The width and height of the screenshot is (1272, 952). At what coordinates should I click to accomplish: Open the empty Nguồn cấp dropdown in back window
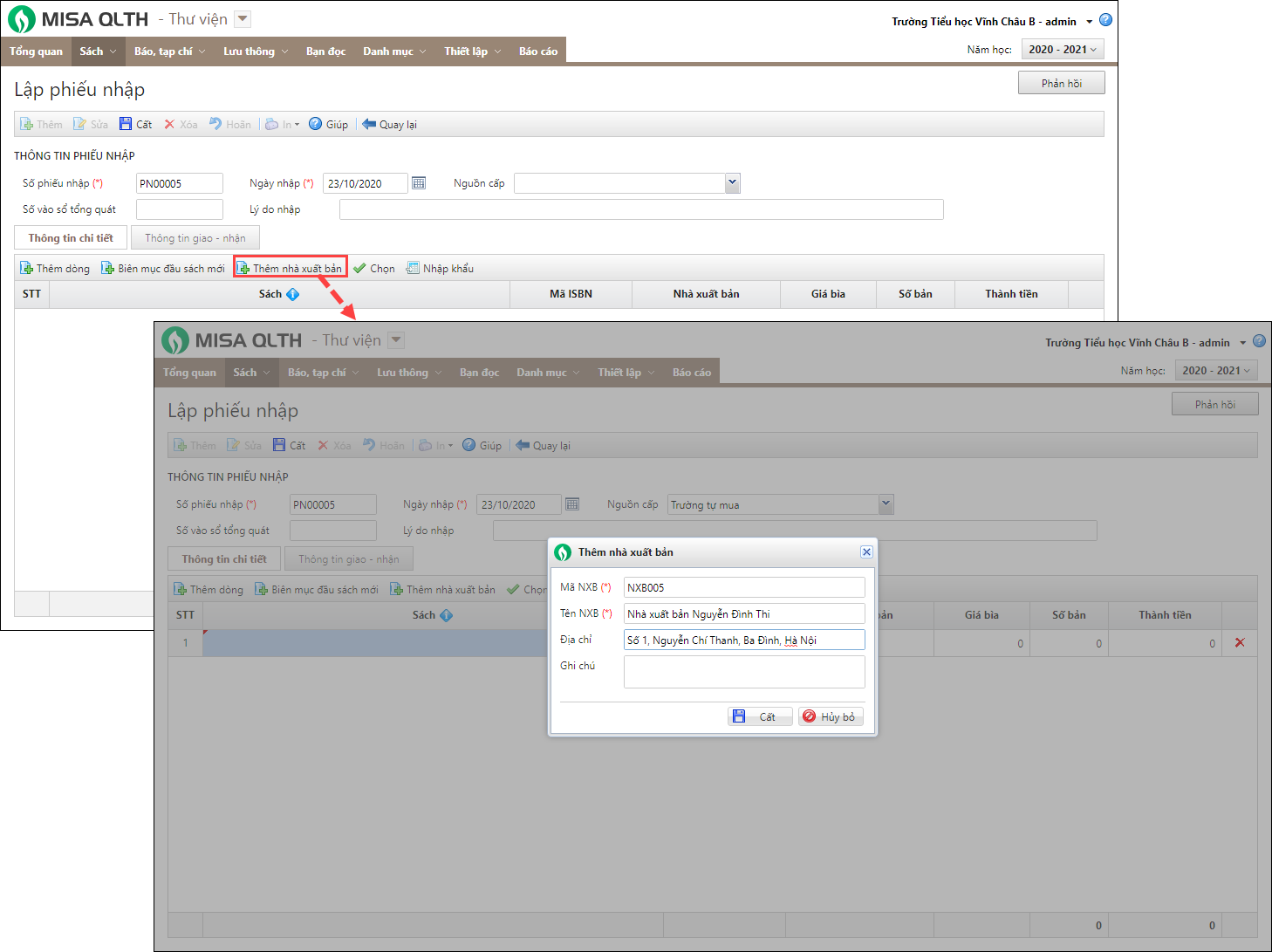(733, 183)
